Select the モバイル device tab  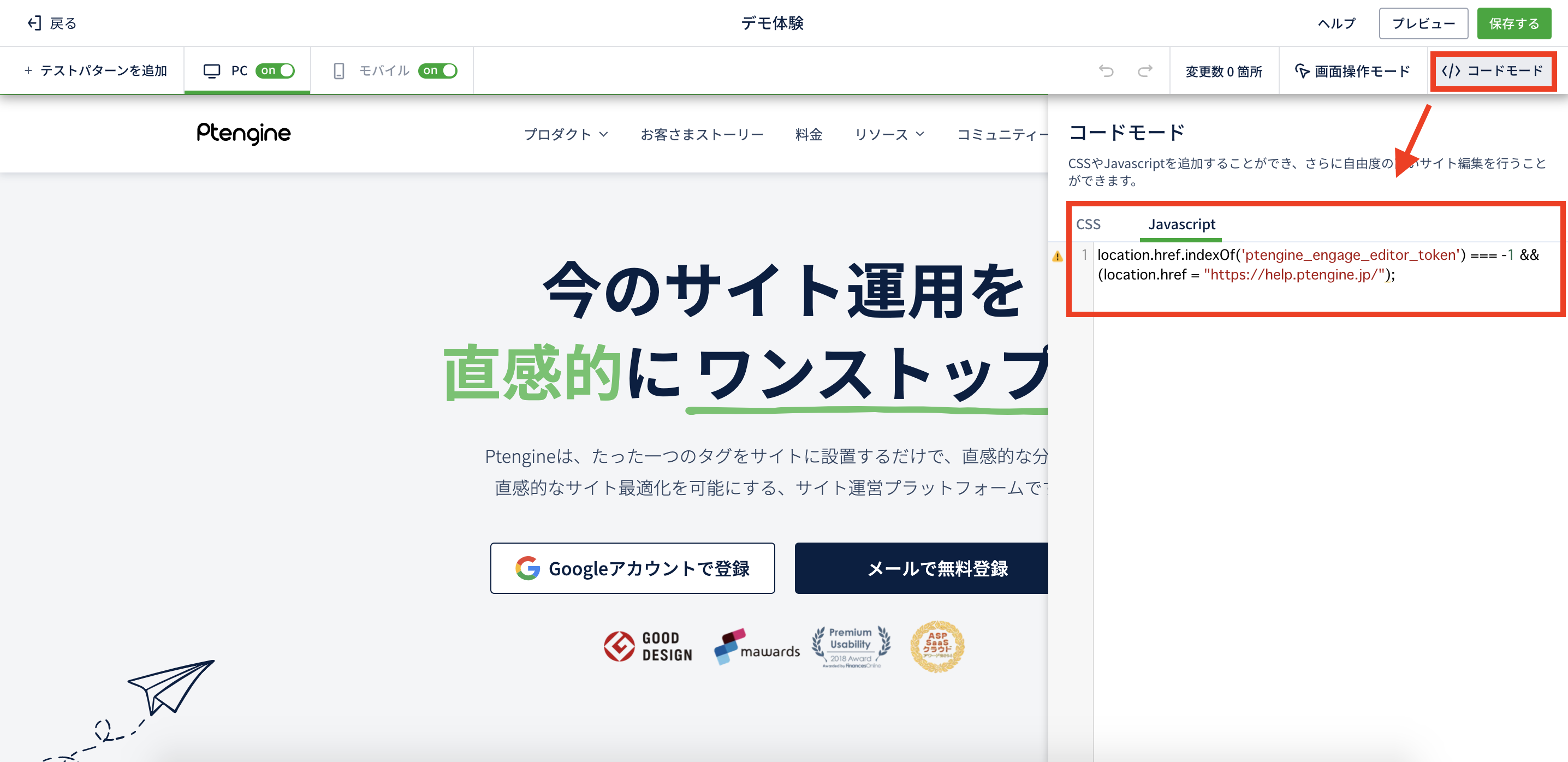(392, 70)
